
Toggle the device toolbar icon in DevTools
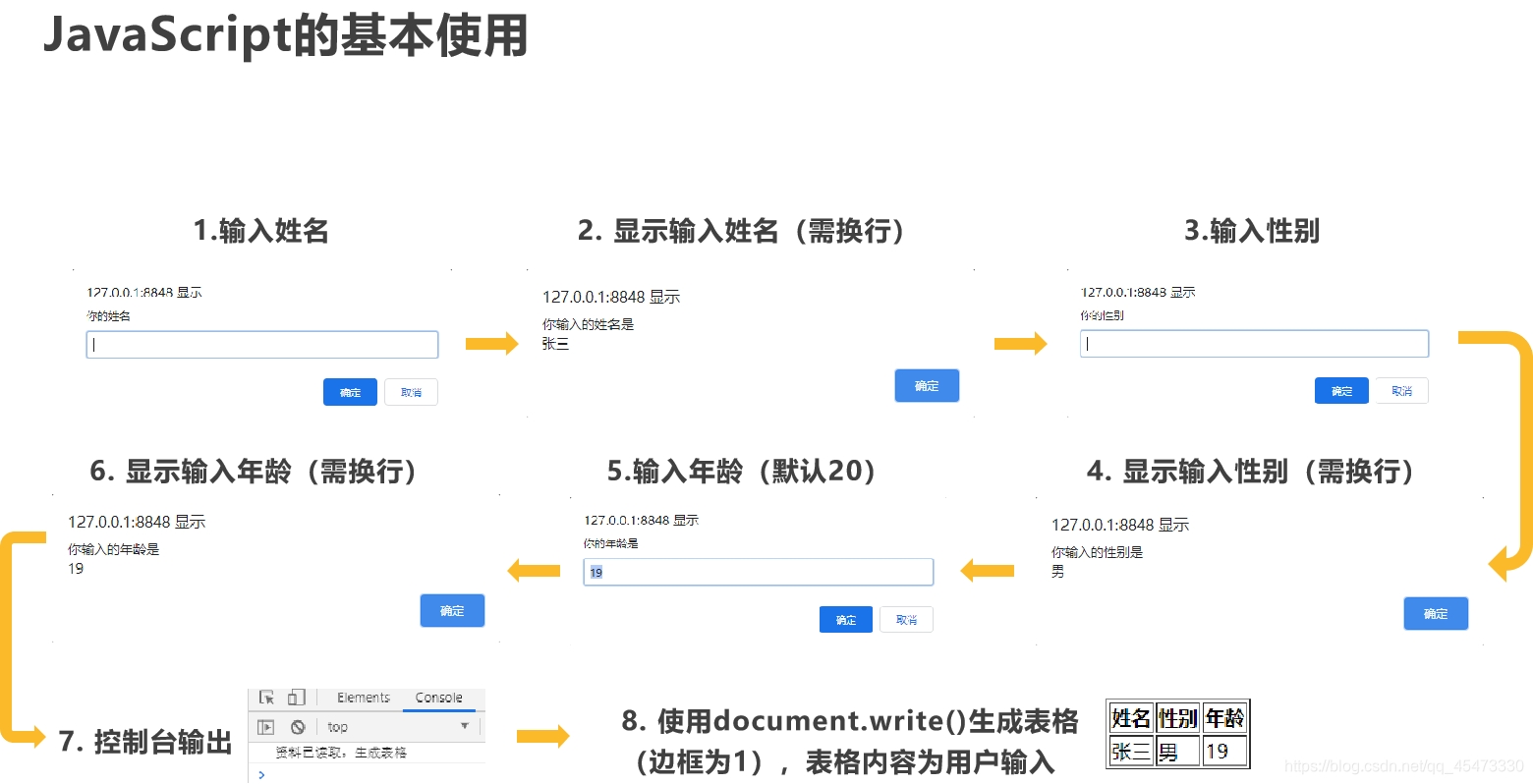point(296,698)
